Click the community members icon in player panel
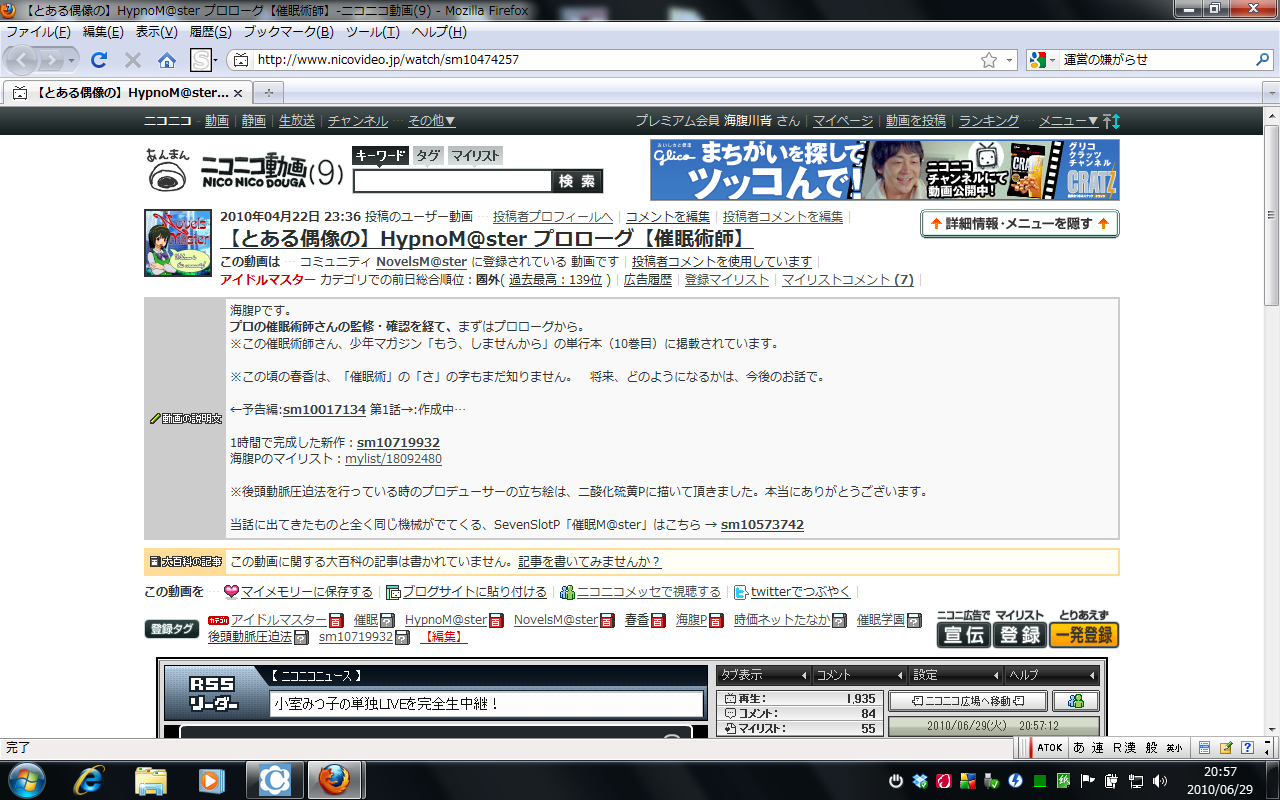The image size is (1280, 800). (x=1075, y=701)
